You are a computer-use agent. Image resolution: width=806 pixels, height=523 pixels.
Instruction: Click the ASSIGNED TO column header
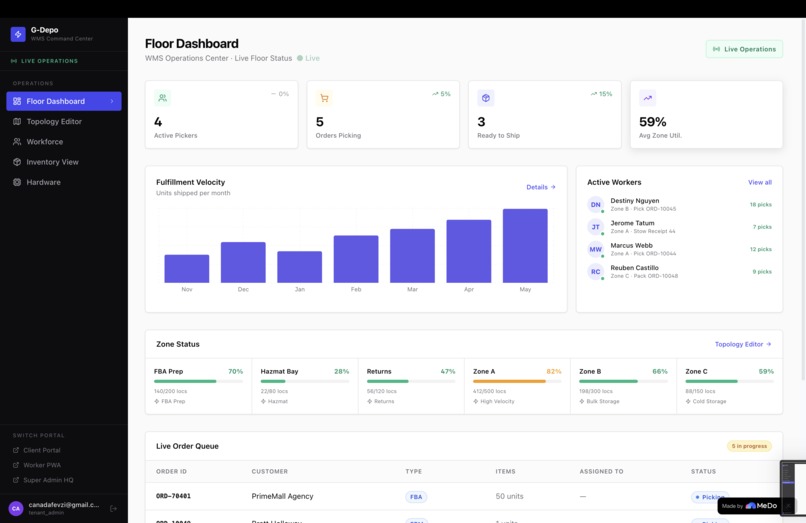click(x=601, y=472)
